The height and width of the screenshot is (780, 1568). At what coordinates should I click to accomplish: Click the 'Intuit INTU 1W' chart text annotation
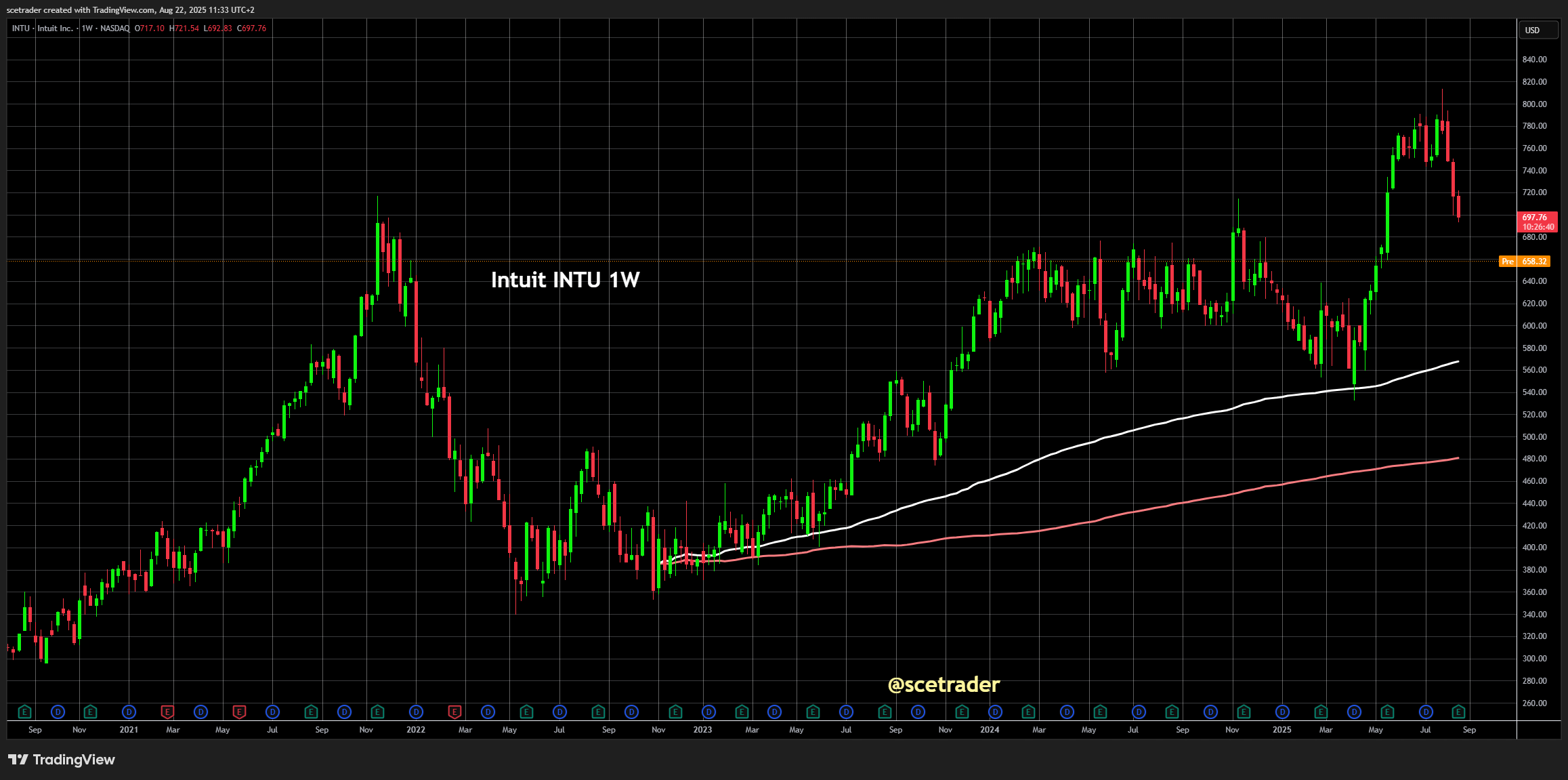coord(565,280)
